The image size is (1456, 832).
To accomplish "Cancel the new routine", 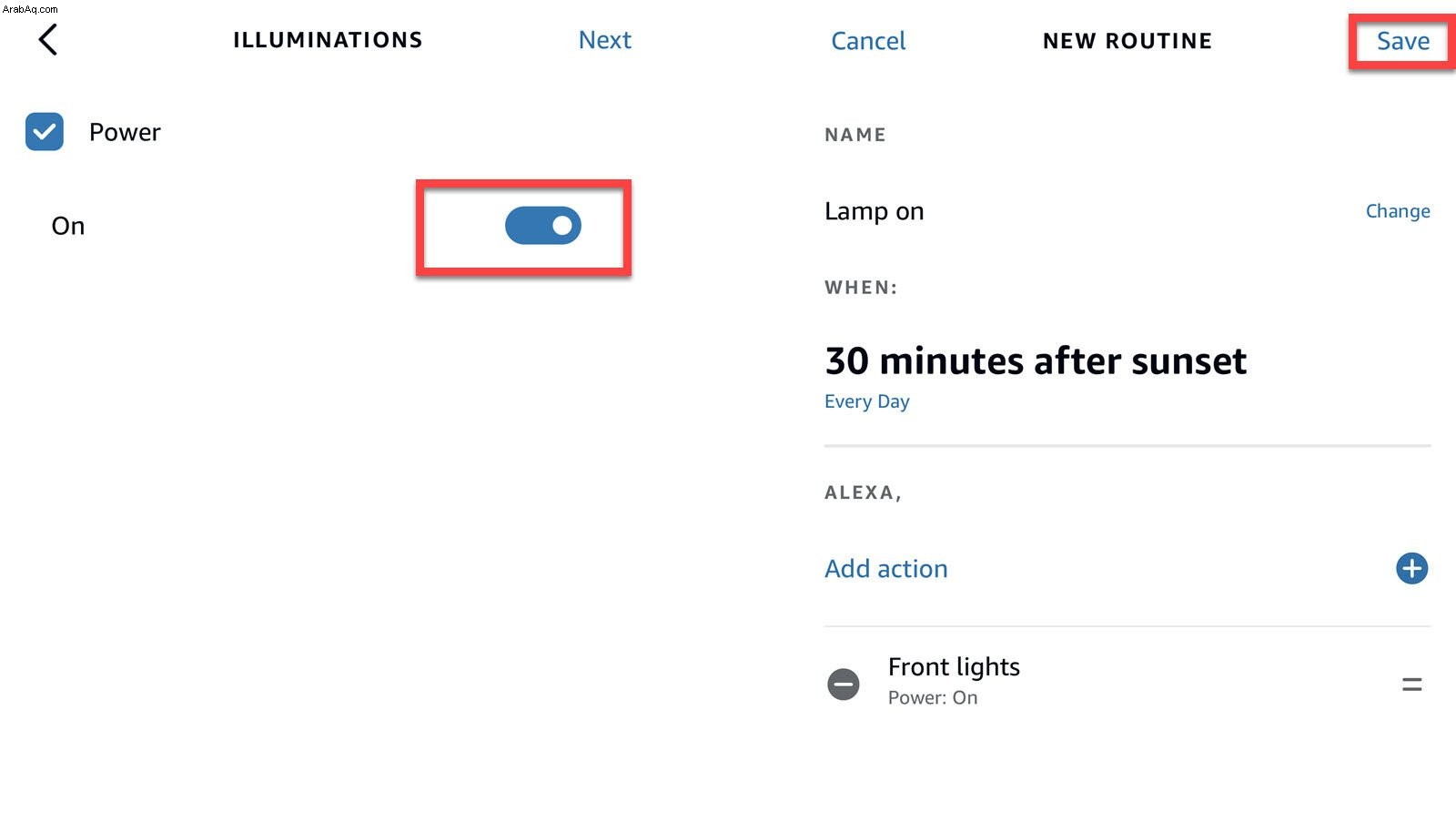I will click(x=868, y=41).
